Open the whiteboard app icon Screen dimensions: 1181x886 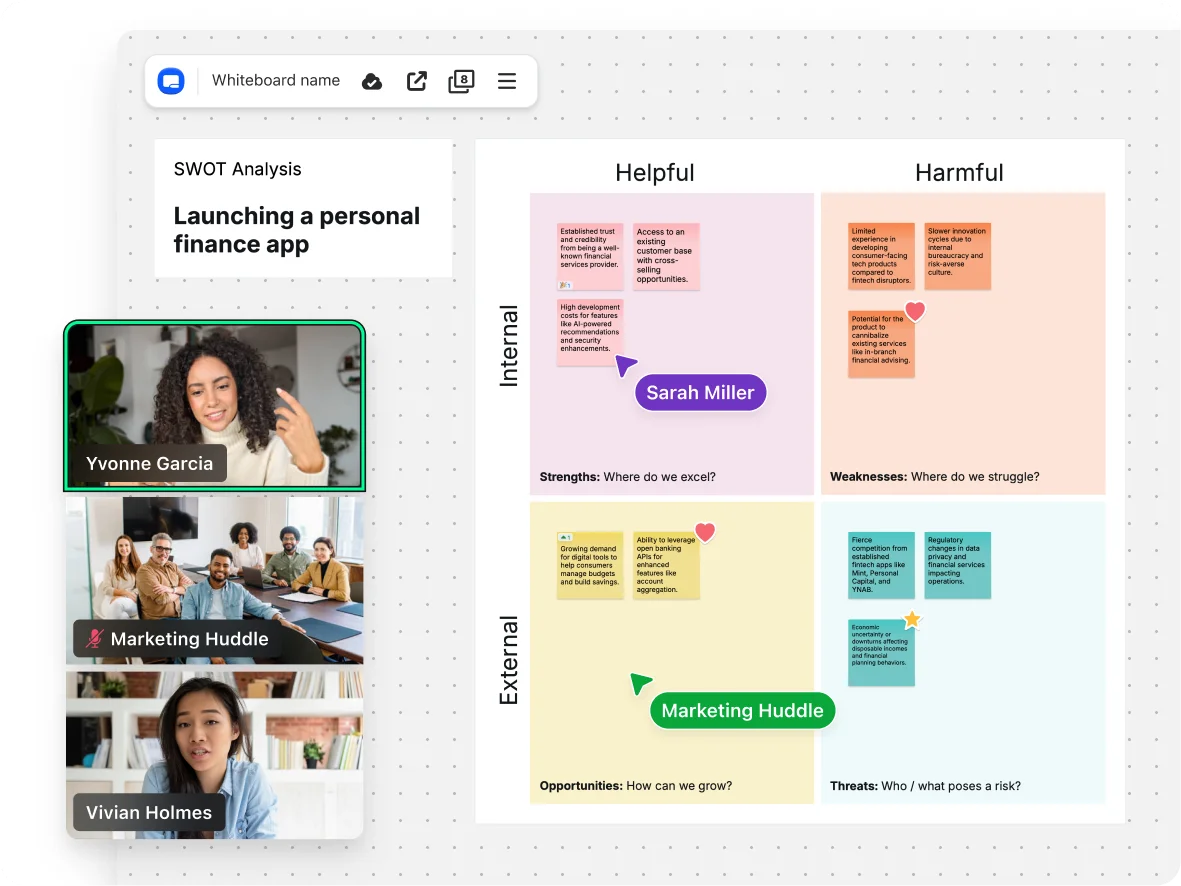pos(171,80)
